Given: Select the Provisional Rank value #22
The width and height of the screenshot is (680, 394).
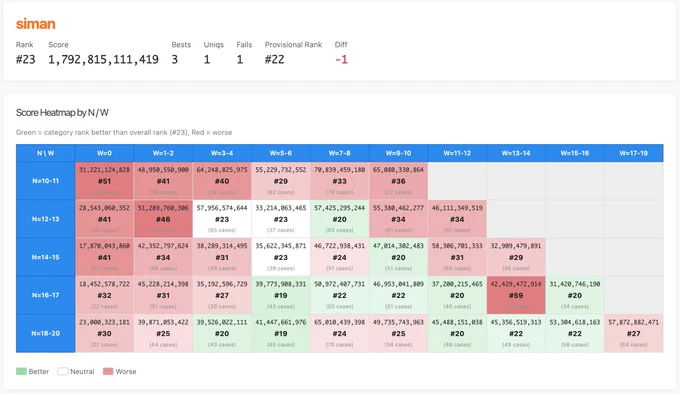Looking at the screenshot, I should [x=275, y=59].
